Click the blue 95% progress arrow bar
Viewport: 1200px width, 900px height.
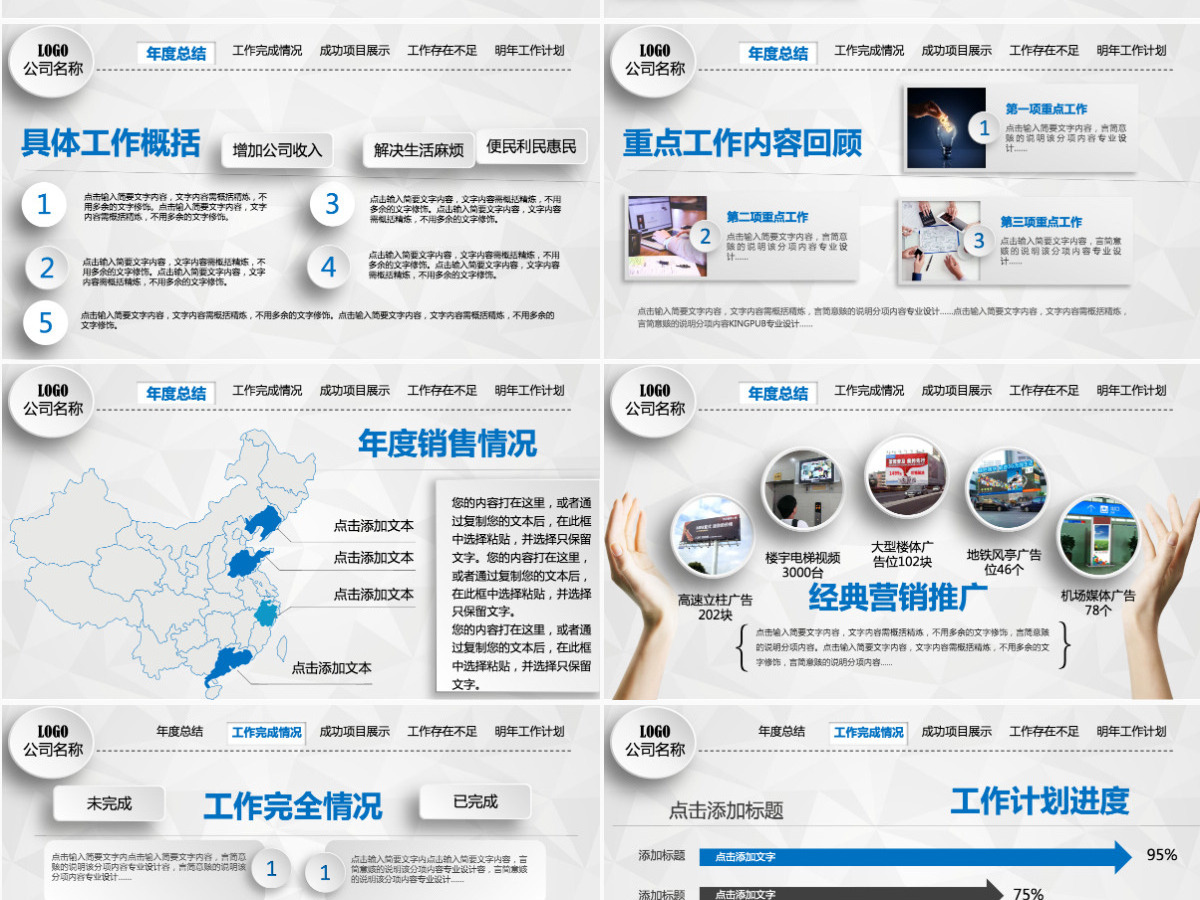click(915, 856)
